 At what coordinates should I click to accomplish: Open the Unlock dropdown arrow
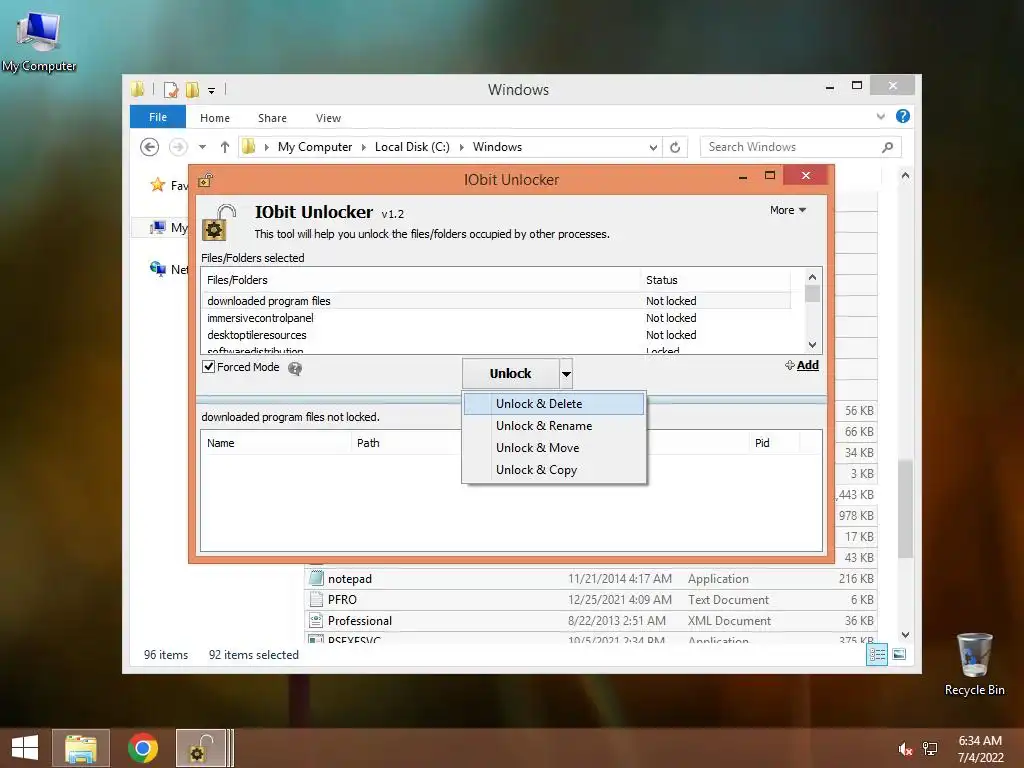tap(566, 374)
